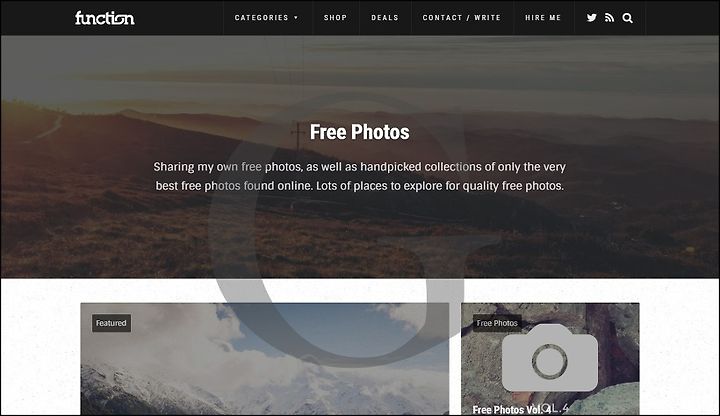Image resolution: width=720 pixels, height=416 pixels.
Task: Open search with magnifier icon
Action: click(x=627, y=18)
